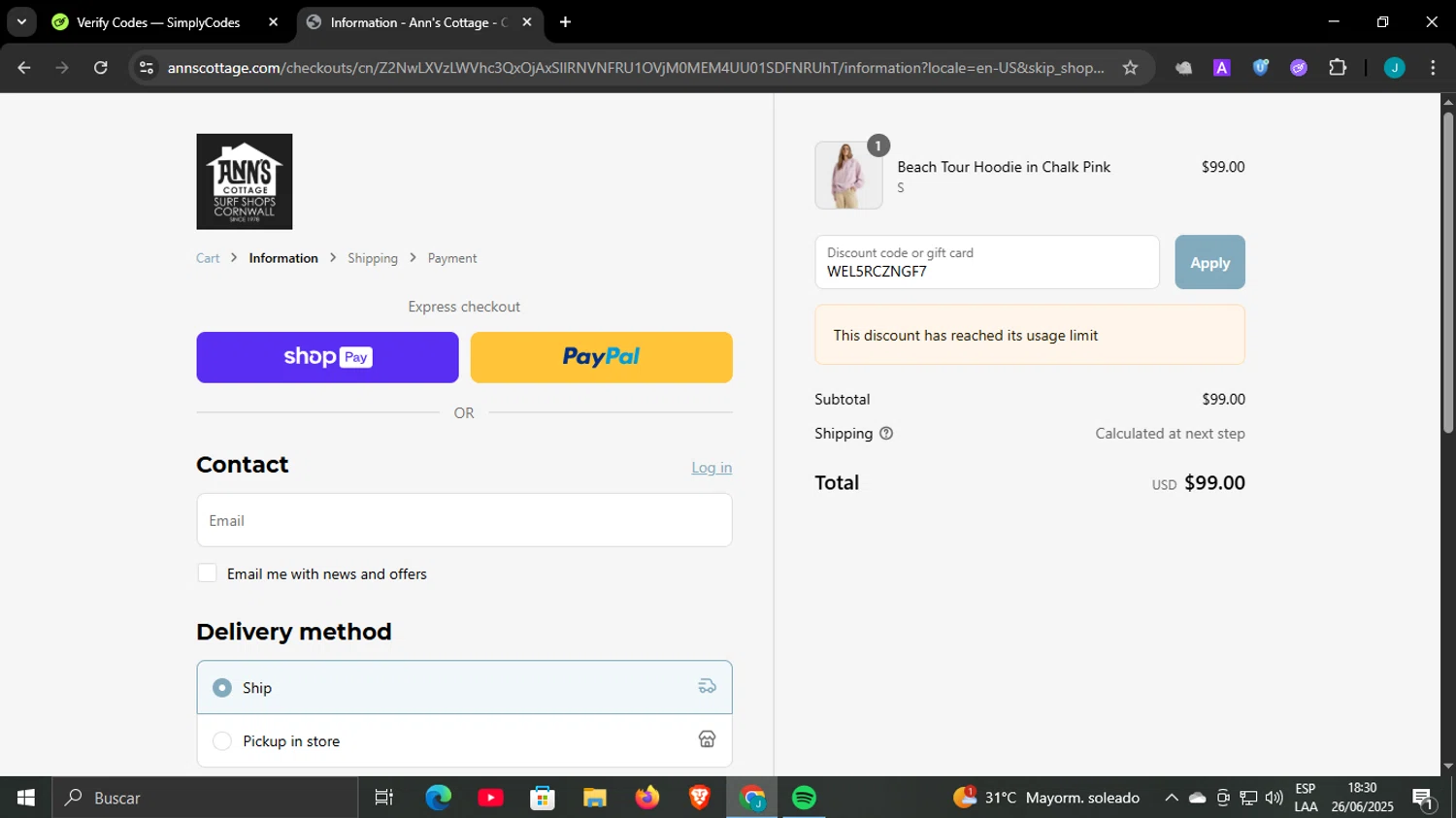Click the store pickup icon
1456x818 pixels.
707,739
